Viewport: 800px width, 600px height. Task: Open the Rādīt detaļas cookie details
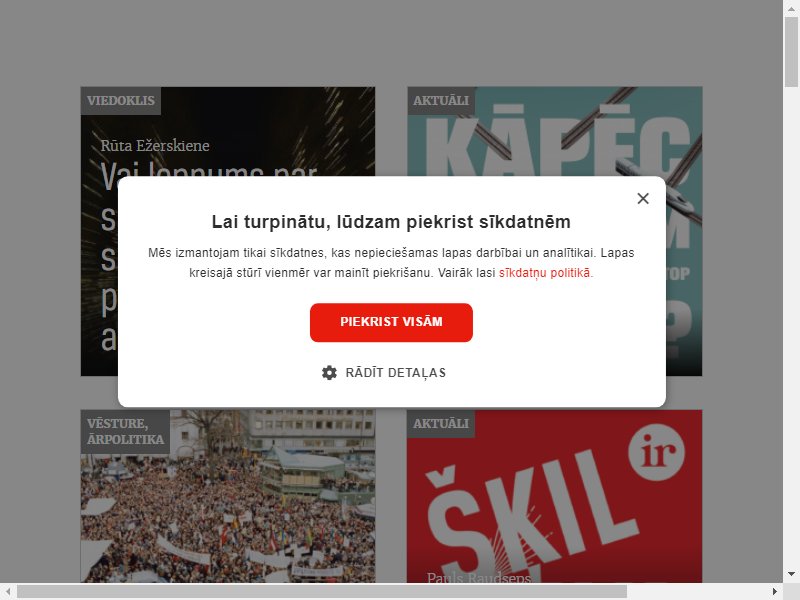[x=384, y=372]
